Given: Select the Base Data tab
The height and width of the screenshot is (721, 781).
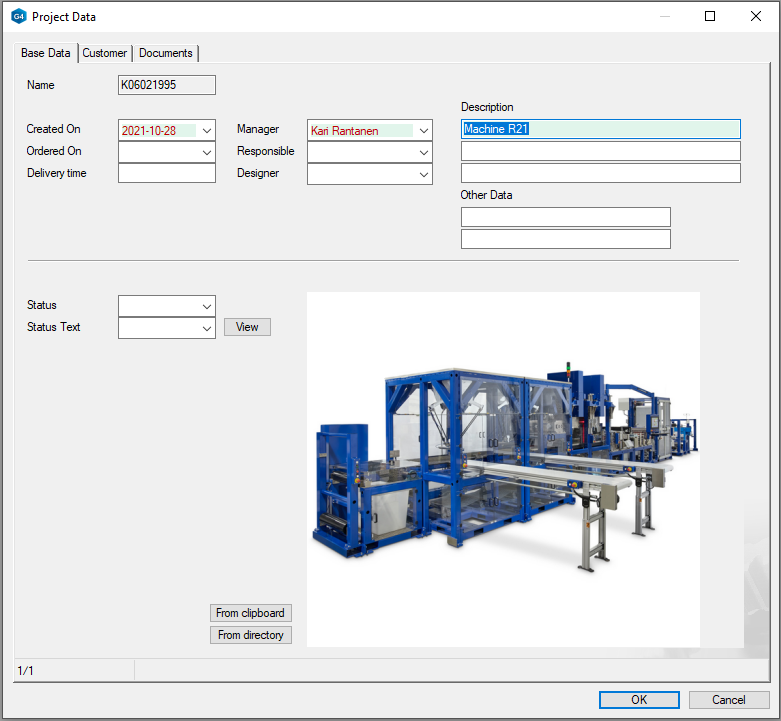Looking at the screenshot, I should [x=46, y=53].
